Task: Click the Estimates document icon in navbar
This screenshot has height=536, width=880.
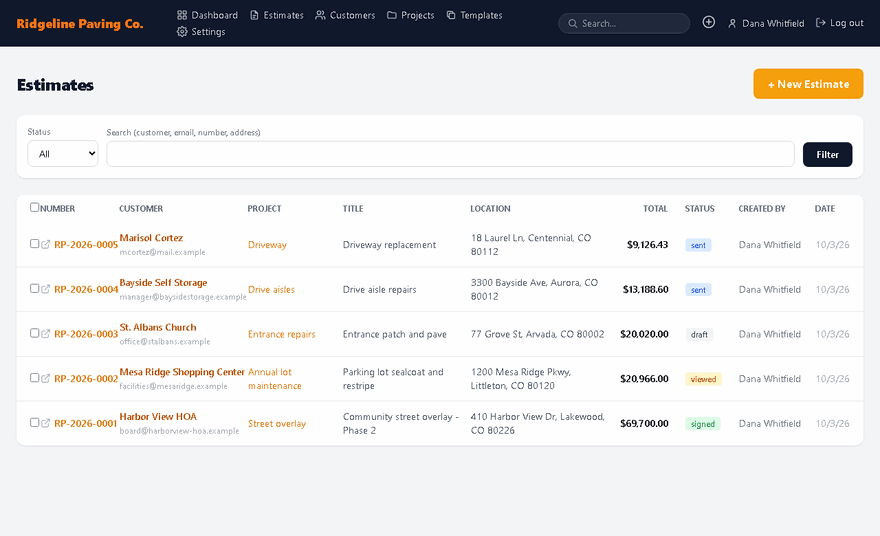Action: tap(254, 15)
